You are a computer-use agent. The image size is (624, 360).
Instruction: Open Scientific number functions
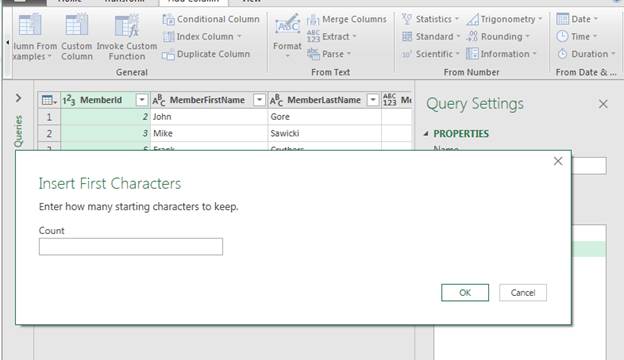[431, 54]
